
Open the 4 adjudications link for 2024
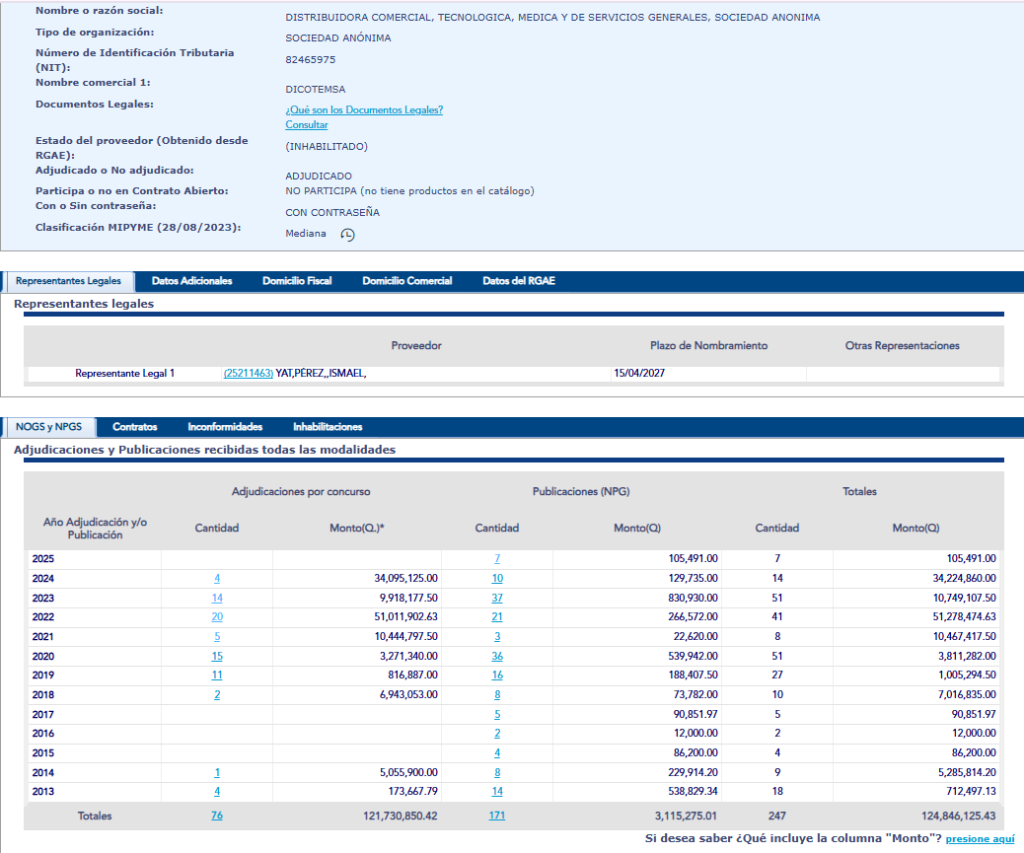(217, 578)
